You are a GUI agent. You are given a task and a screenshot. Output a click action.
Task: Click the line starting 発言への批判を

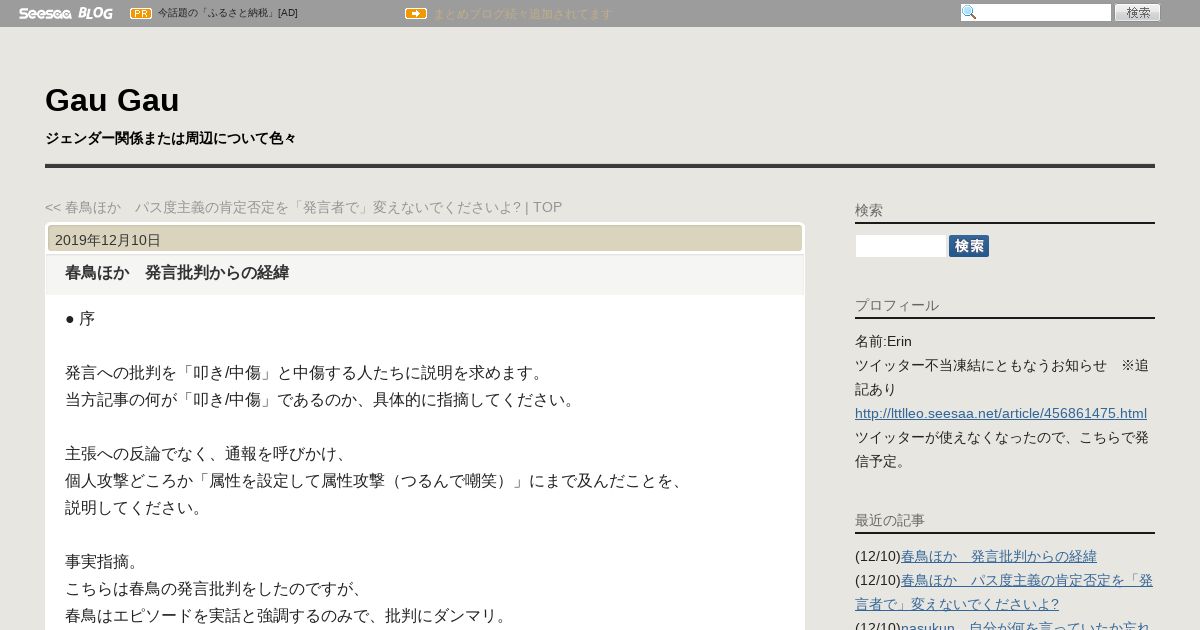pyautogui.click(x=307, y=372)
